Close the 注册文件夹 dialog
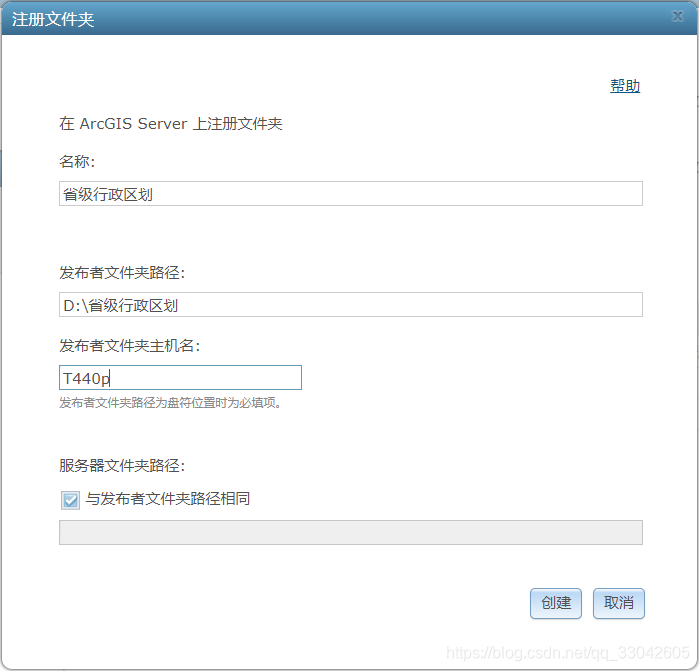The height and width of the screenshot is (671, 699). point(678,16)
